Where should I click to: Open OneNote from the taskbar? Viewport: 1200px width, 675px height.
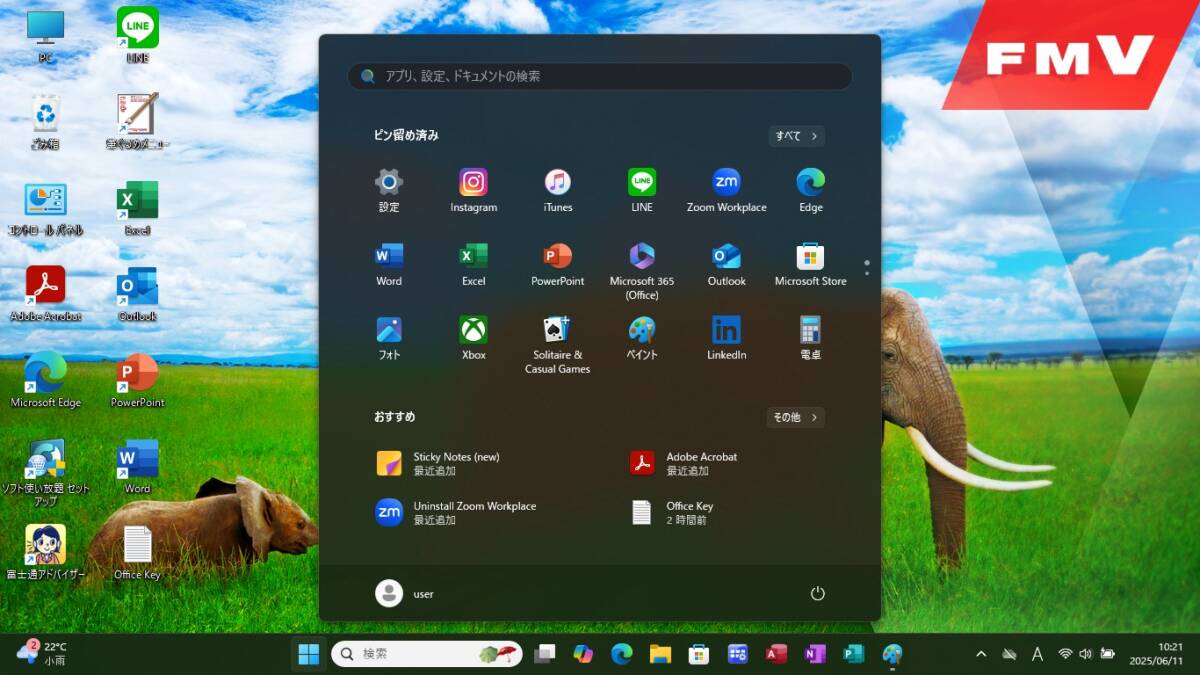(815, 654)
